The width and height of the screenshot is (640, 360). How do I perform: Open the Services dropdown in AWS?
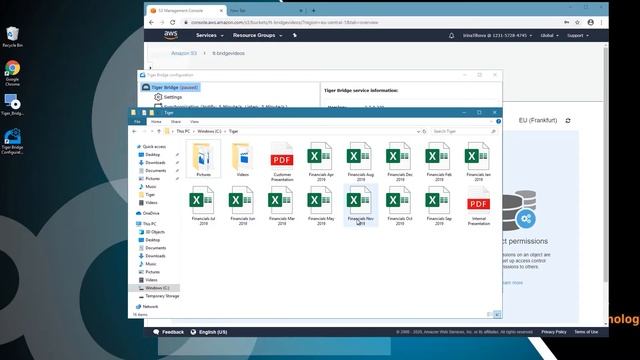point(209,36)
